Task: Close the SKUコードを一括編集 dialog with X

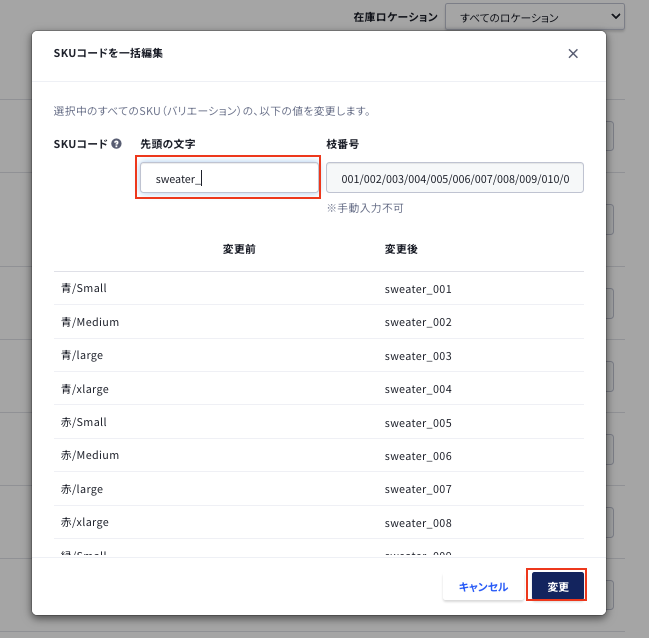Action: tap(573, 53)
